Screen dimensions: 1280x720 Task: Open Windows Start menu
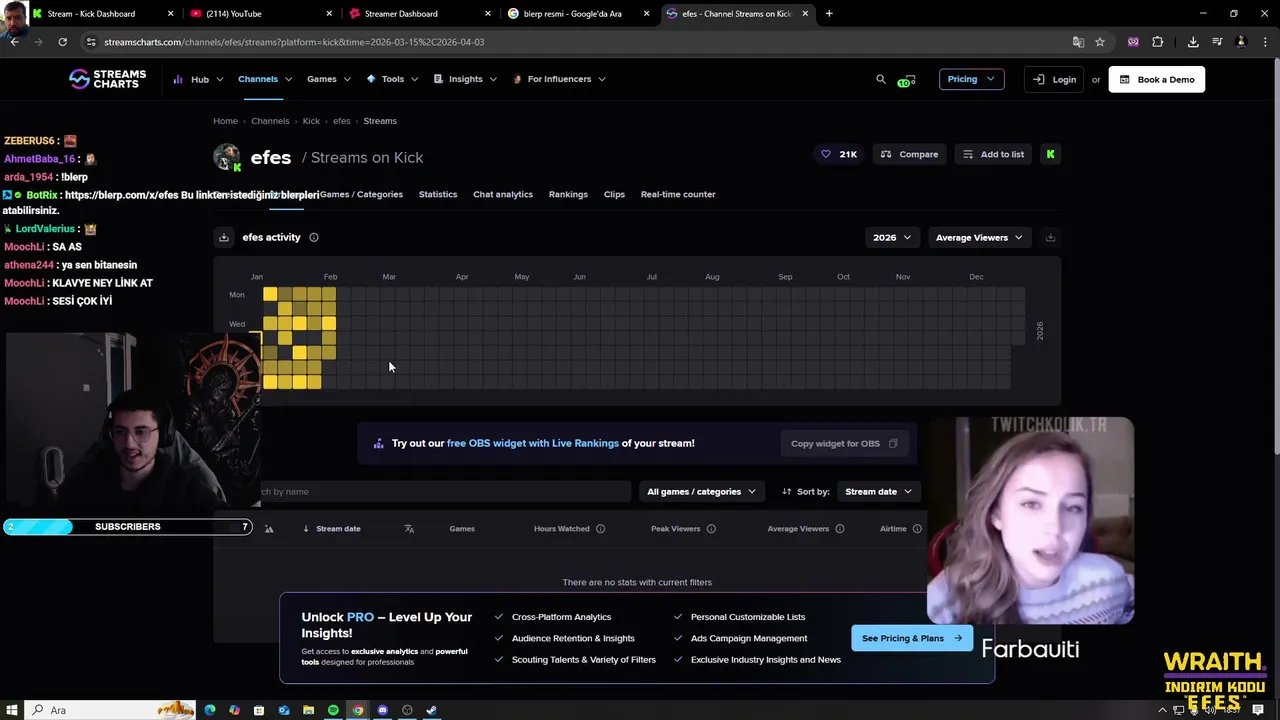11,710
